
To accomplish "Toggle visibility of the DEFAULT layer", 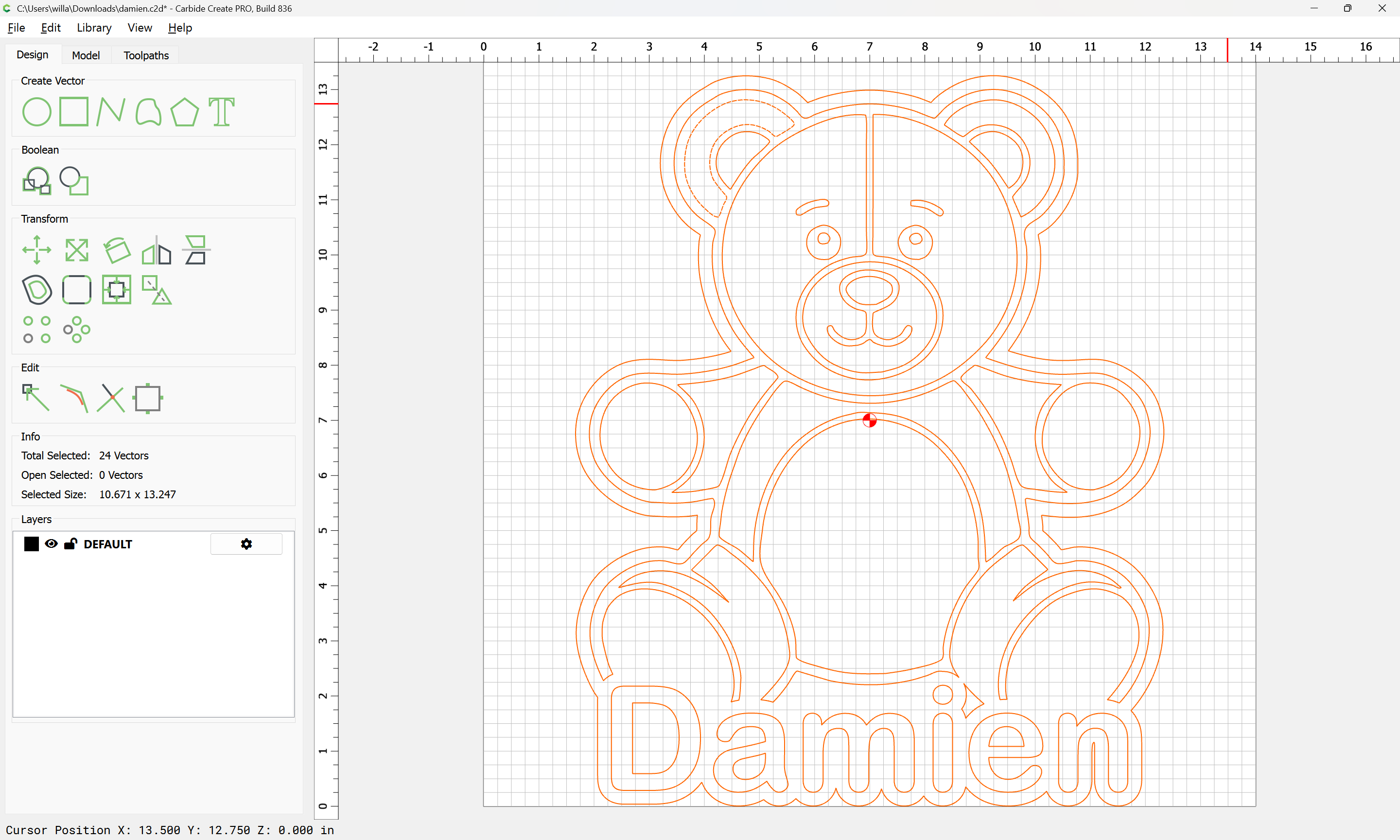I will click(51, 544).
